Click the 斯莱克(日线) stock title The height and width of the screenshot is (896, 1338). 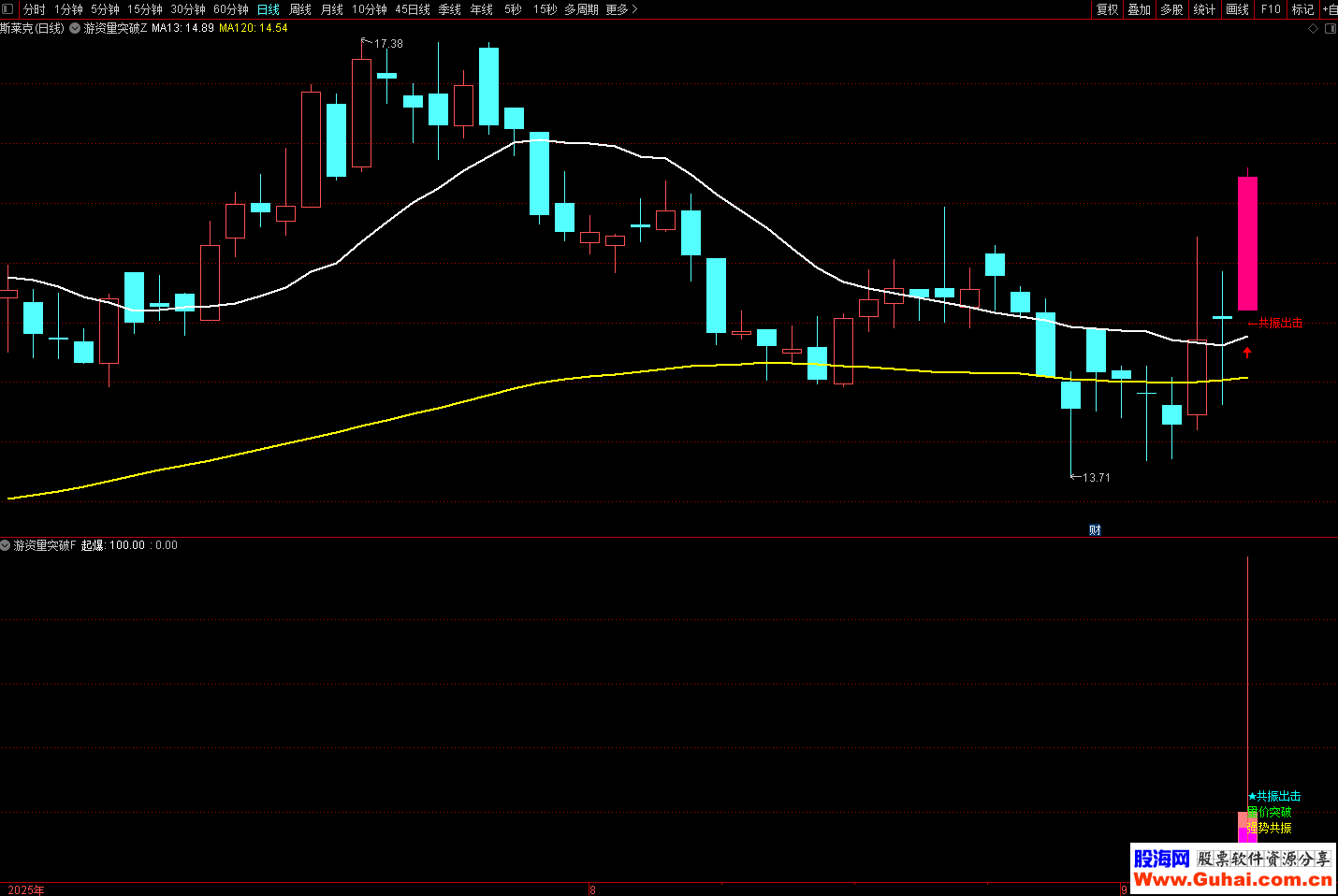tap(33, 28)
